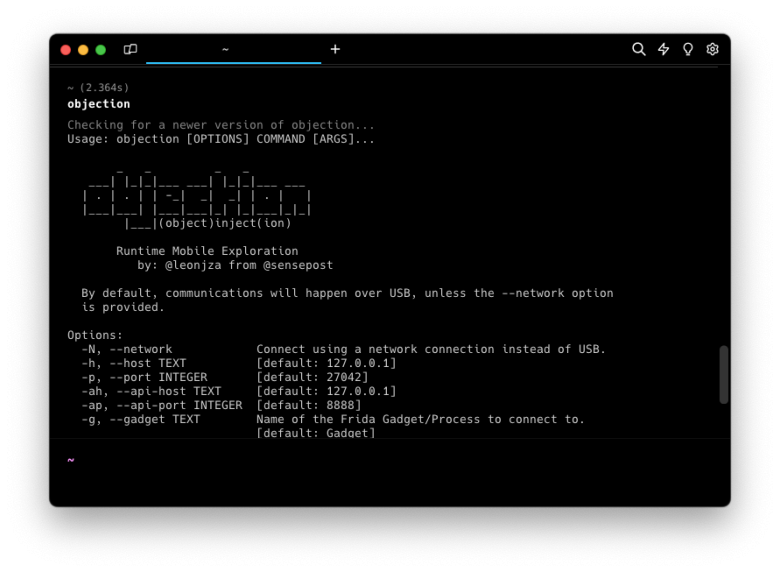Click the "-ah, --api-host TEXT" option
The height and width of the screenshot is (572, 780).
151,391
